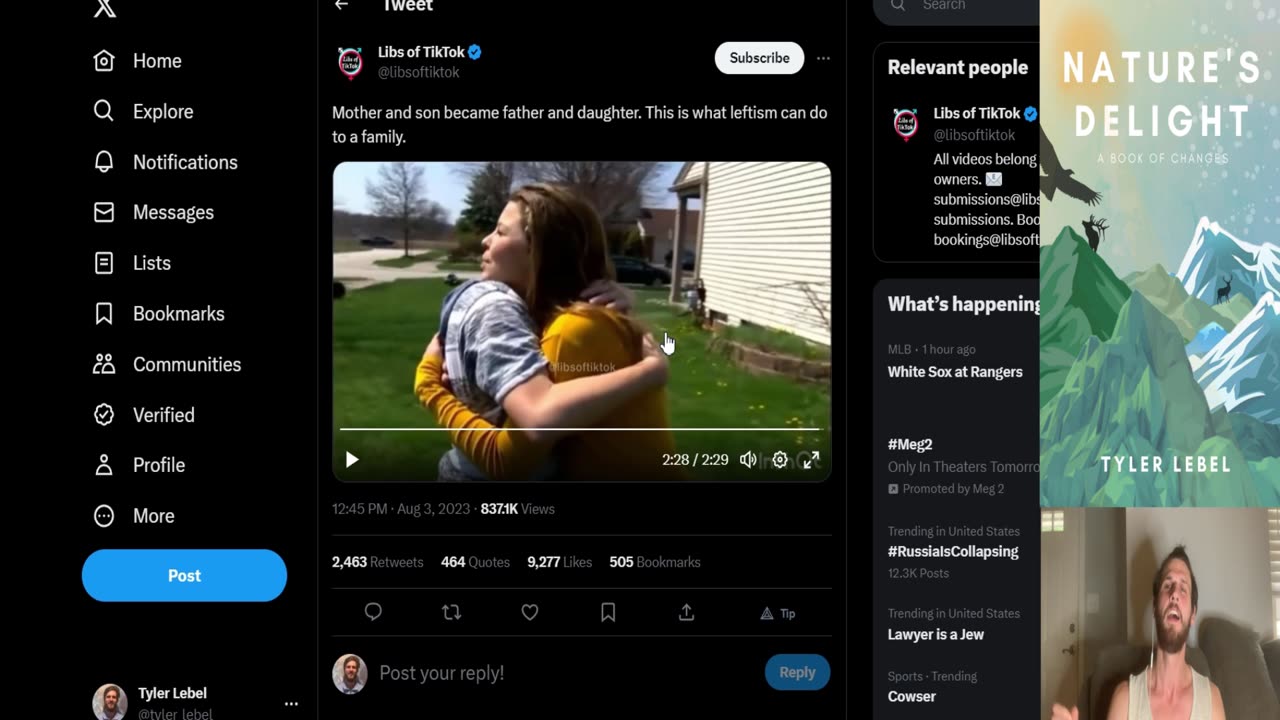Share the tweet with upload icon

point(686,612)
